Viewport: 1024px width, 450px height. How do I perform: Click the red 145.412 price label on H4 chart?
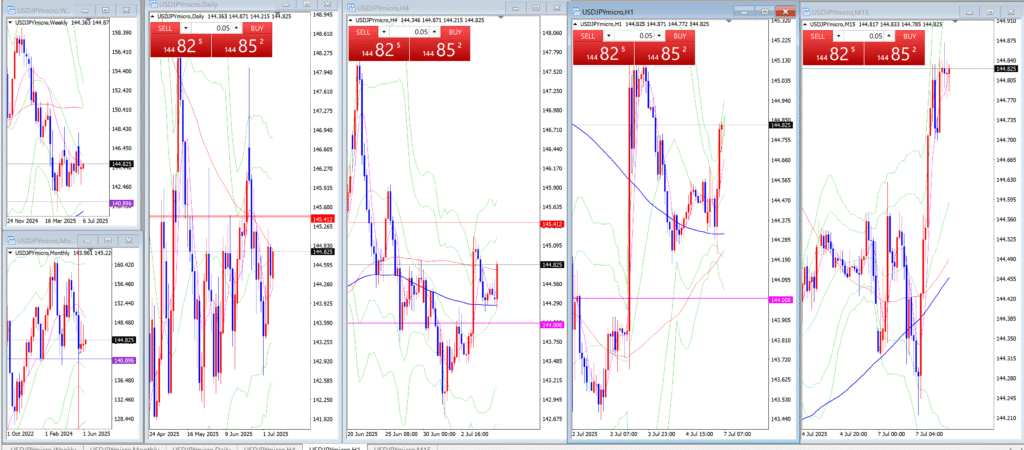point(552,224)
